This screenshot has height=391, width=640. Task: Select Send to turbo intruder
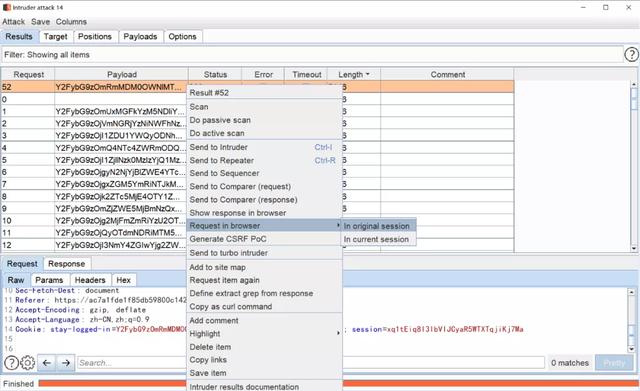(264, 253)
